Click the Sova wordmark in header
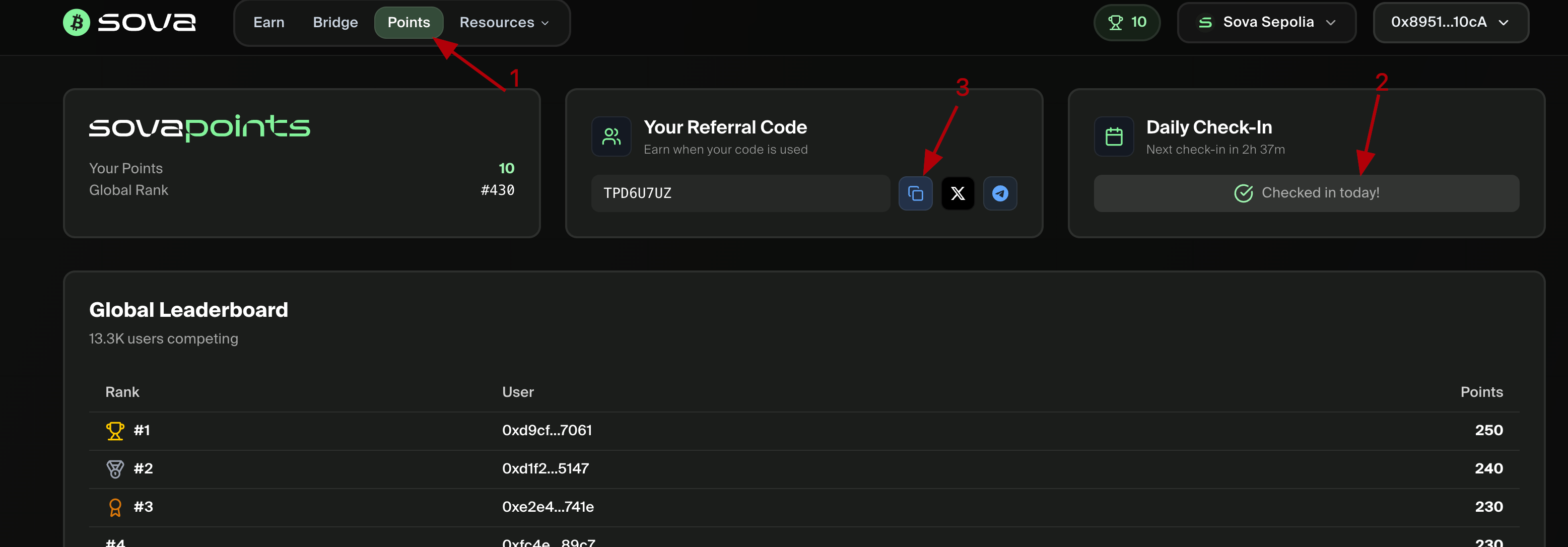Viewport: 1568px width, 547px height. click(x=147, y=23)
